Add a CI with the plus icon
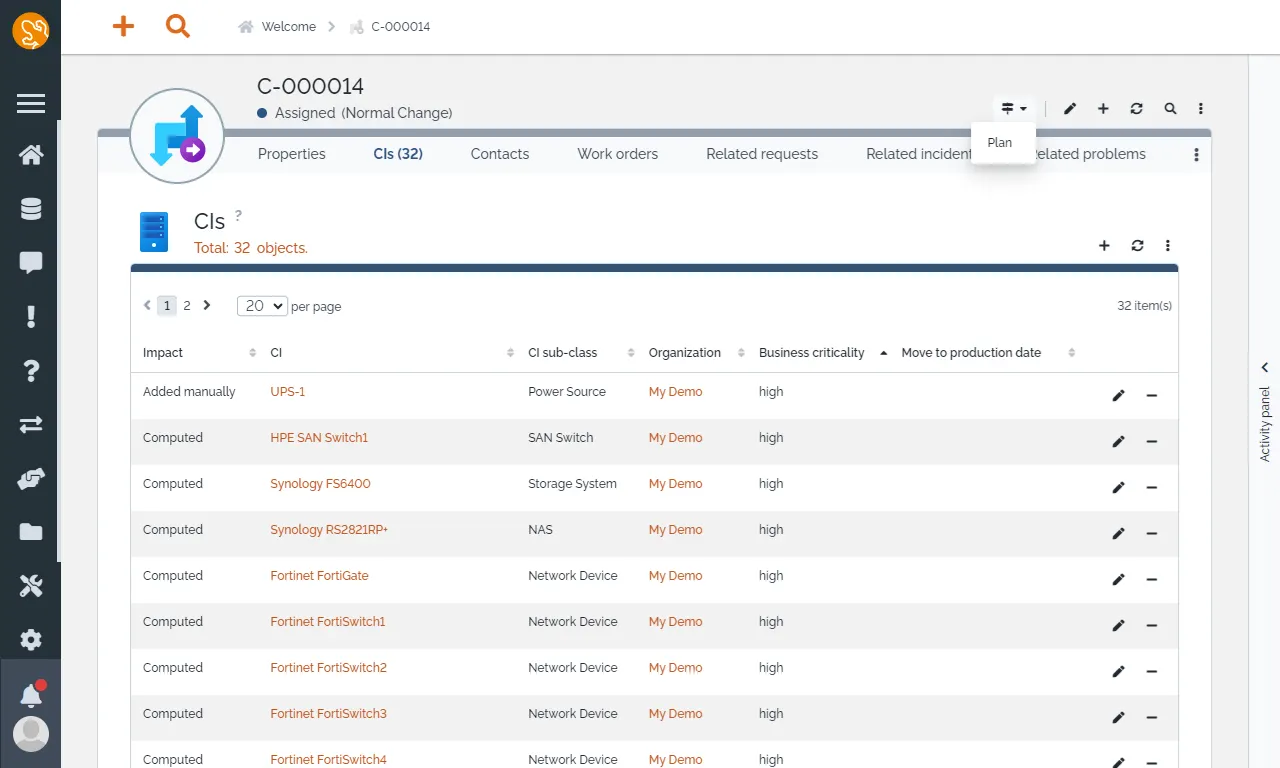1280x768 pixels. [x=1104, y=246]
